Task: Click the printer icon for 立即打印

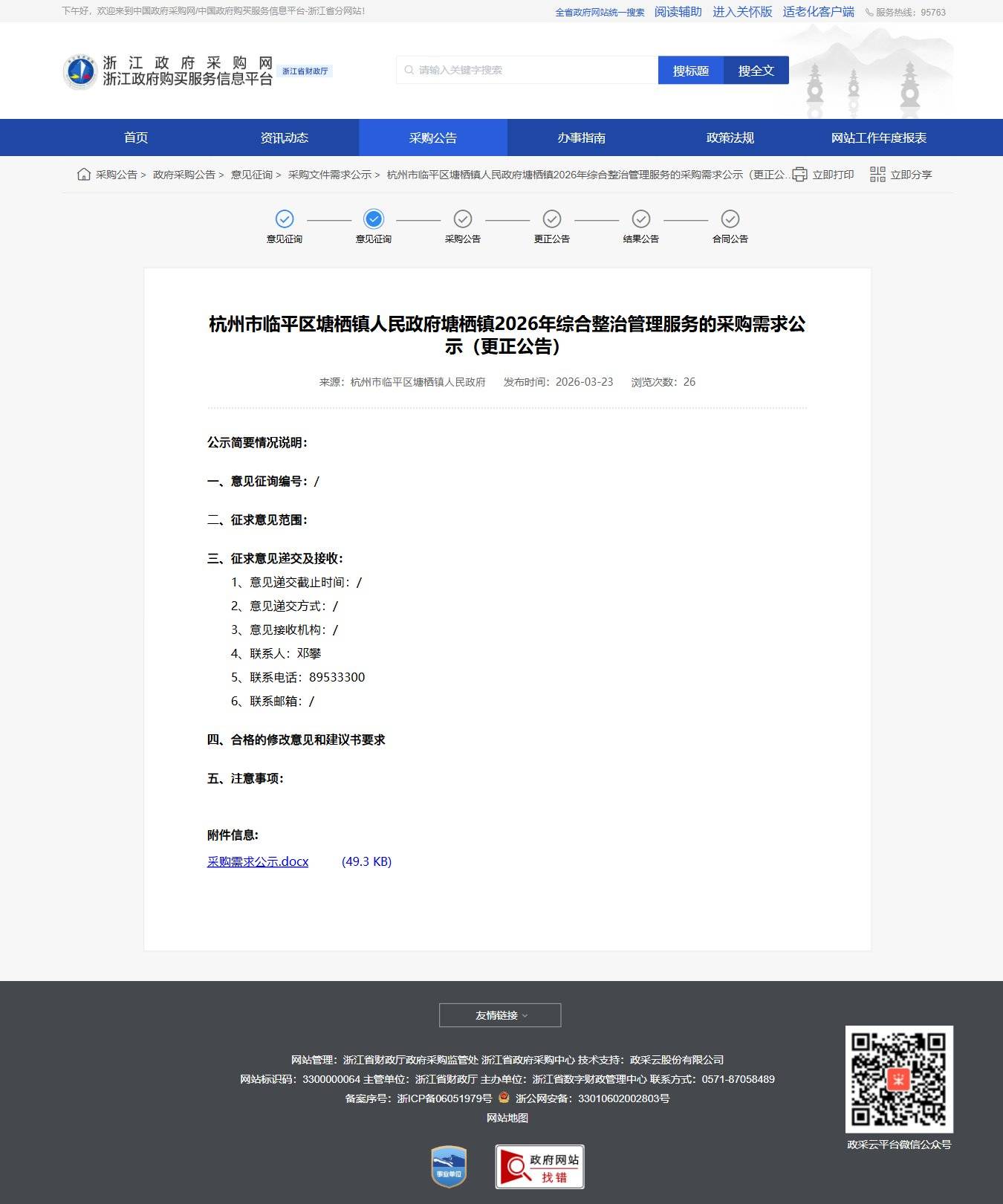Action: click(x=799, y=175)
